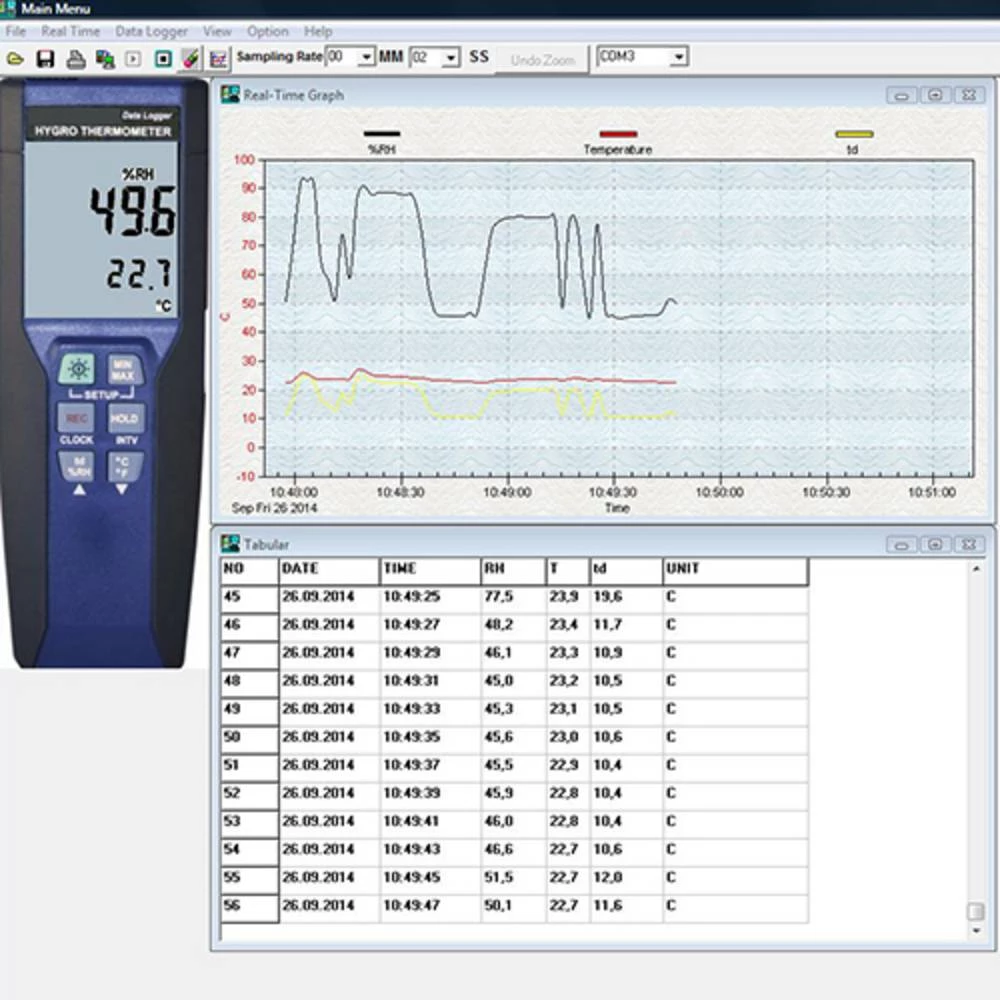Click the stop square toolbar icon

point(163,59)
